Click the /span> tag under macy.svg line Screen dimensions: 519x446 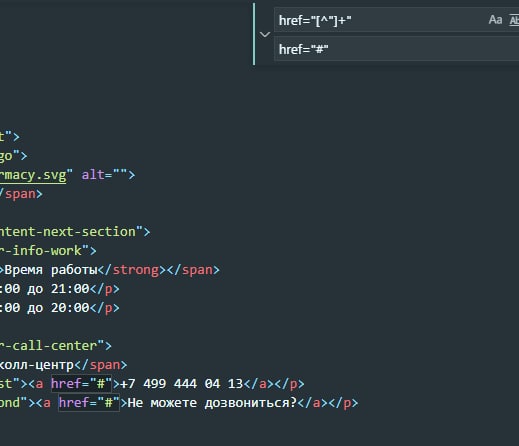tap(21, 194)
